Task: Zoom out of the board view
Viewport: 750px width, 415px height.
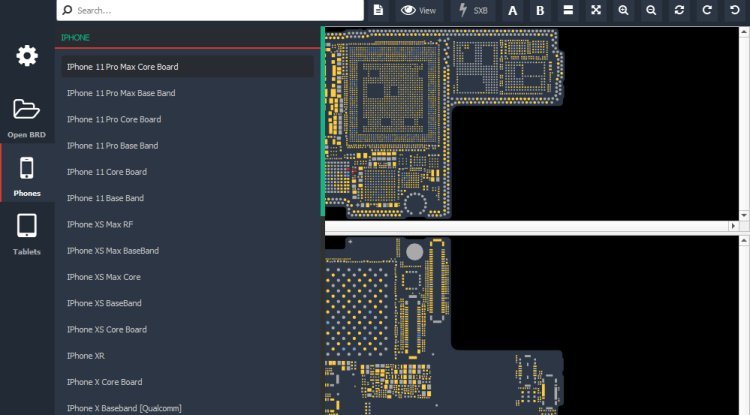Action: tap(651, 10)
